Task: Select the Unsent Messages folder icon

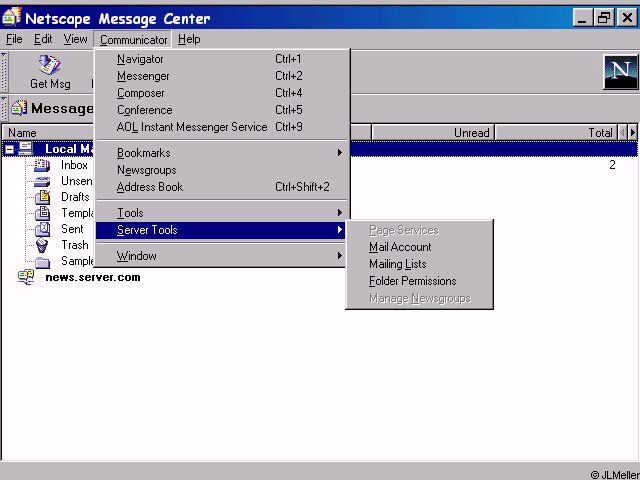Action: [42, 182]
